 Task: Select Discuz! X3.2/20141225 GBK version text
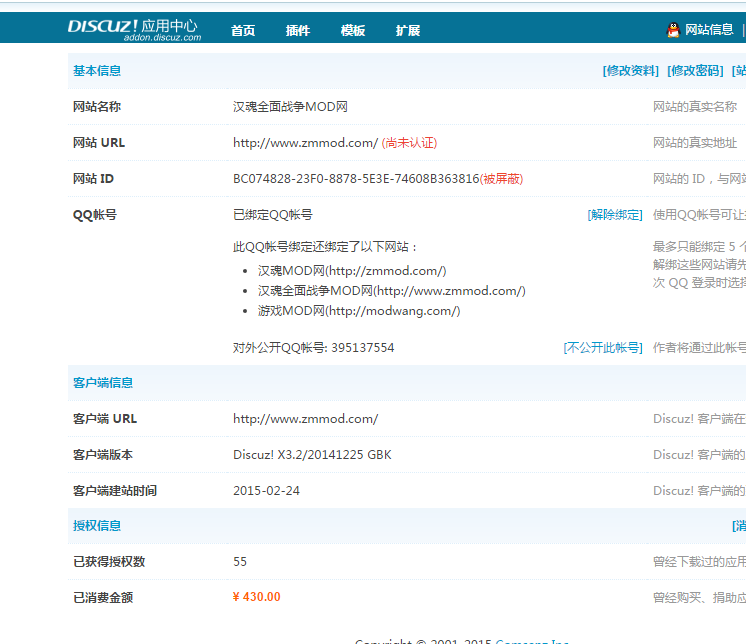click(312, 455)
